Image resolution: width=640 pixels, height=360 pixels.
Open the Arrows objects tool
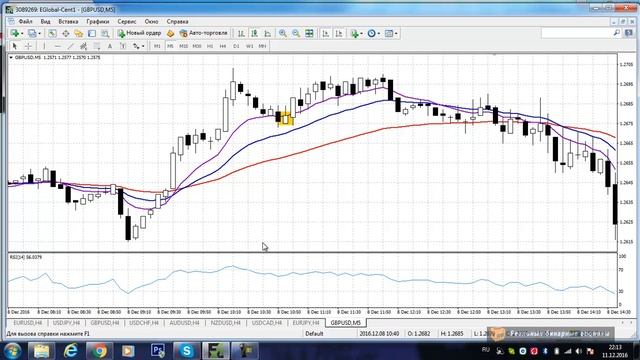tap(136, 46)
